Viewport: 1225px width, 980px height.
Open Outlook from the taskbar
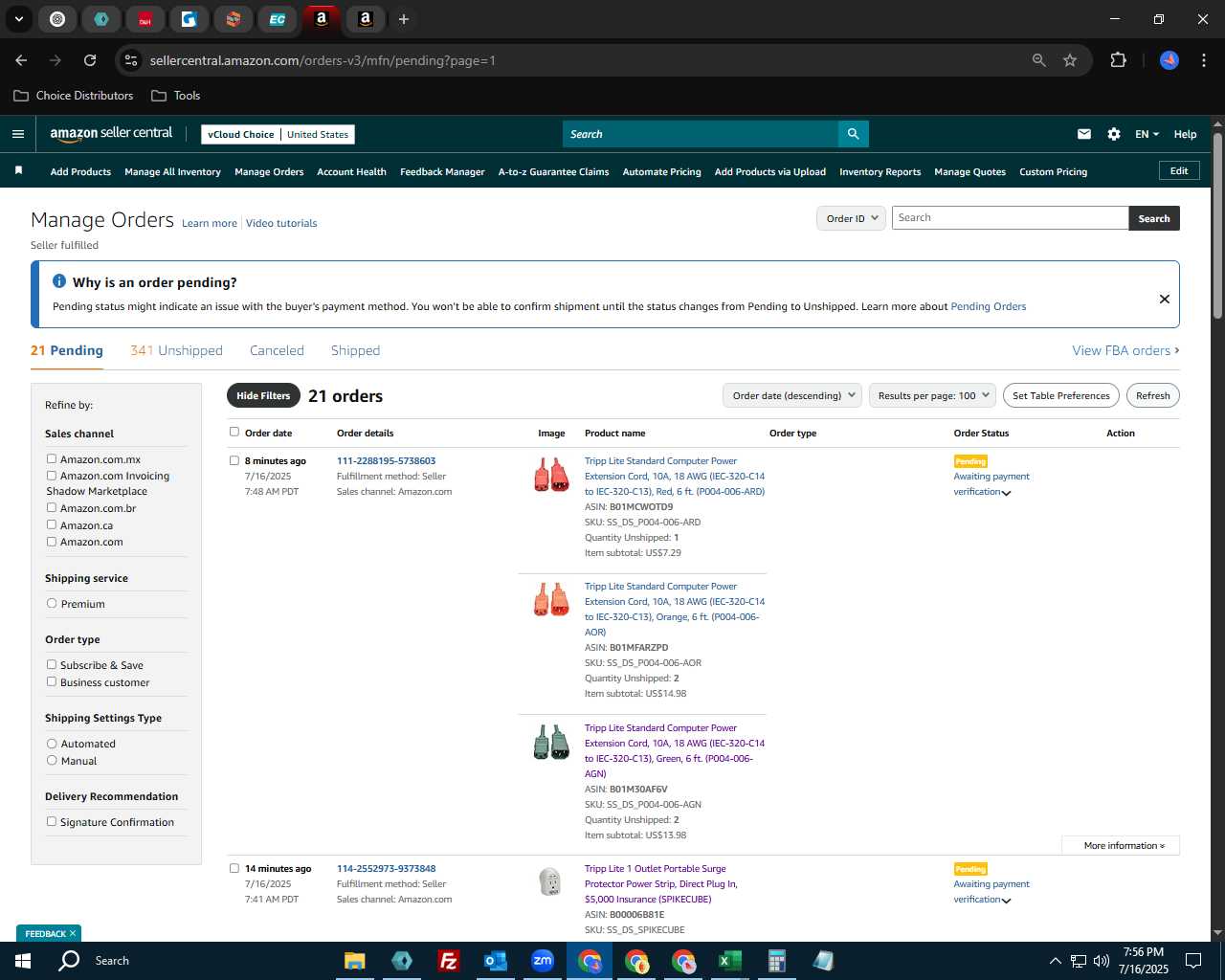(x=495, y=961)
